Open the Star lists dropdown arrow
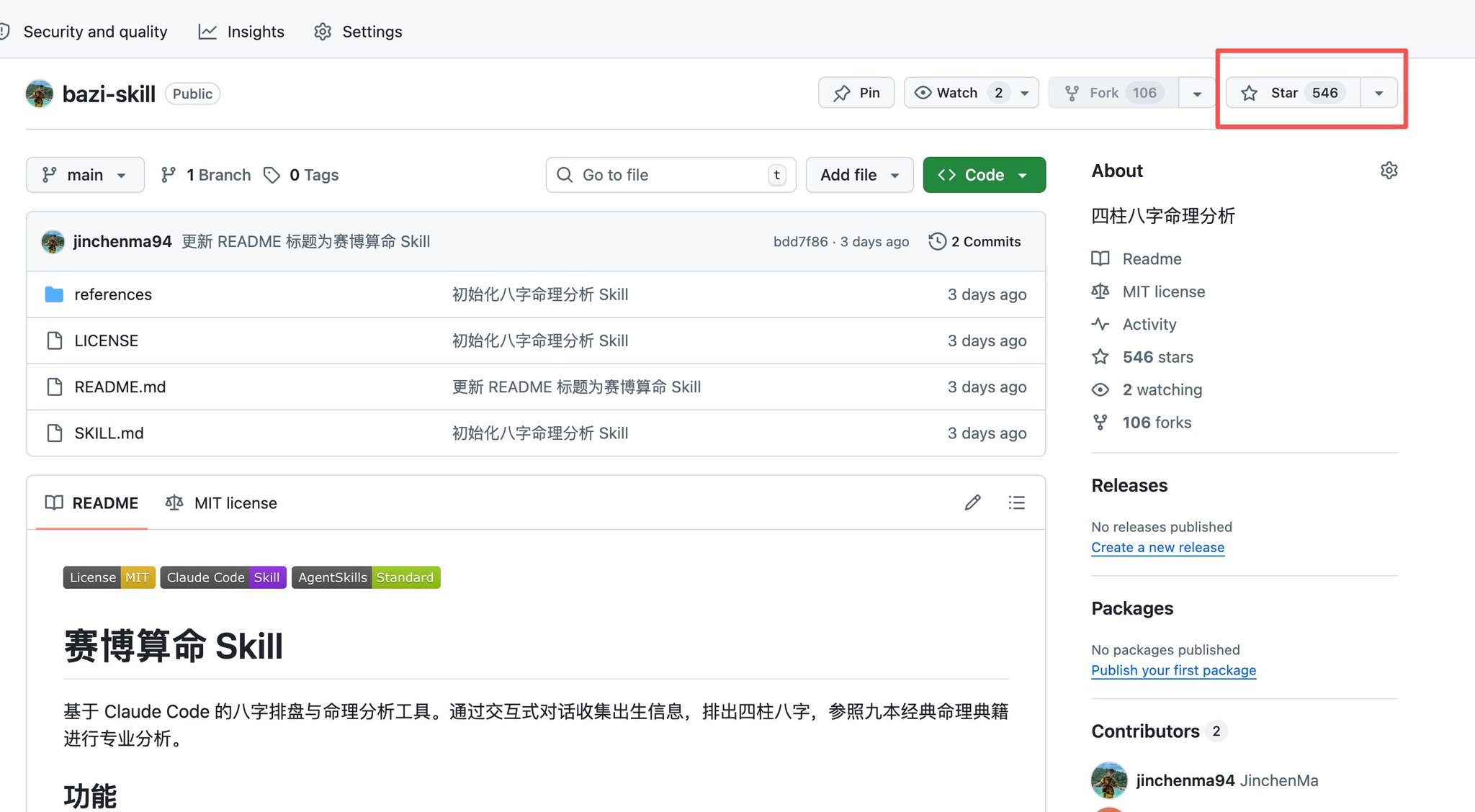 click(x=1378, y=93)
